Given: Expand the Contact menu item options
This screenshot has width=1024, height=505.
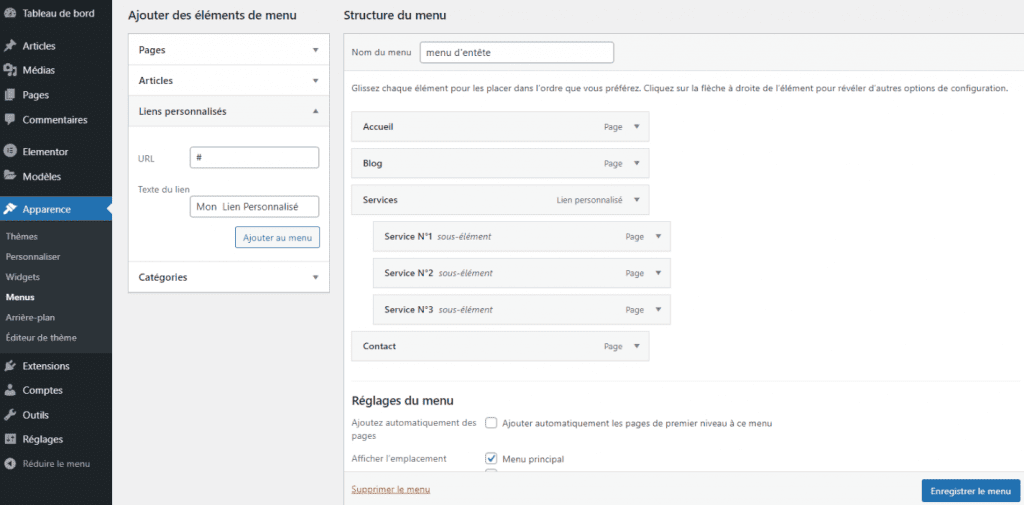Looking at the screenshot, I should point(637,346).
